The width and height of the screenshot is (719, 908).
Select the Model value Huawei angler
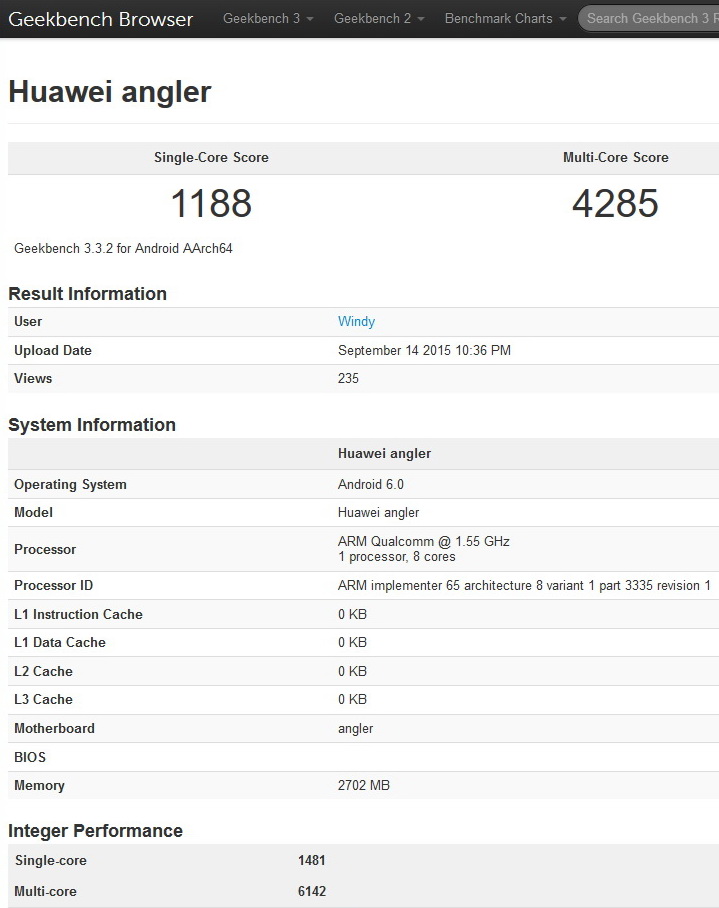[379, 512]
